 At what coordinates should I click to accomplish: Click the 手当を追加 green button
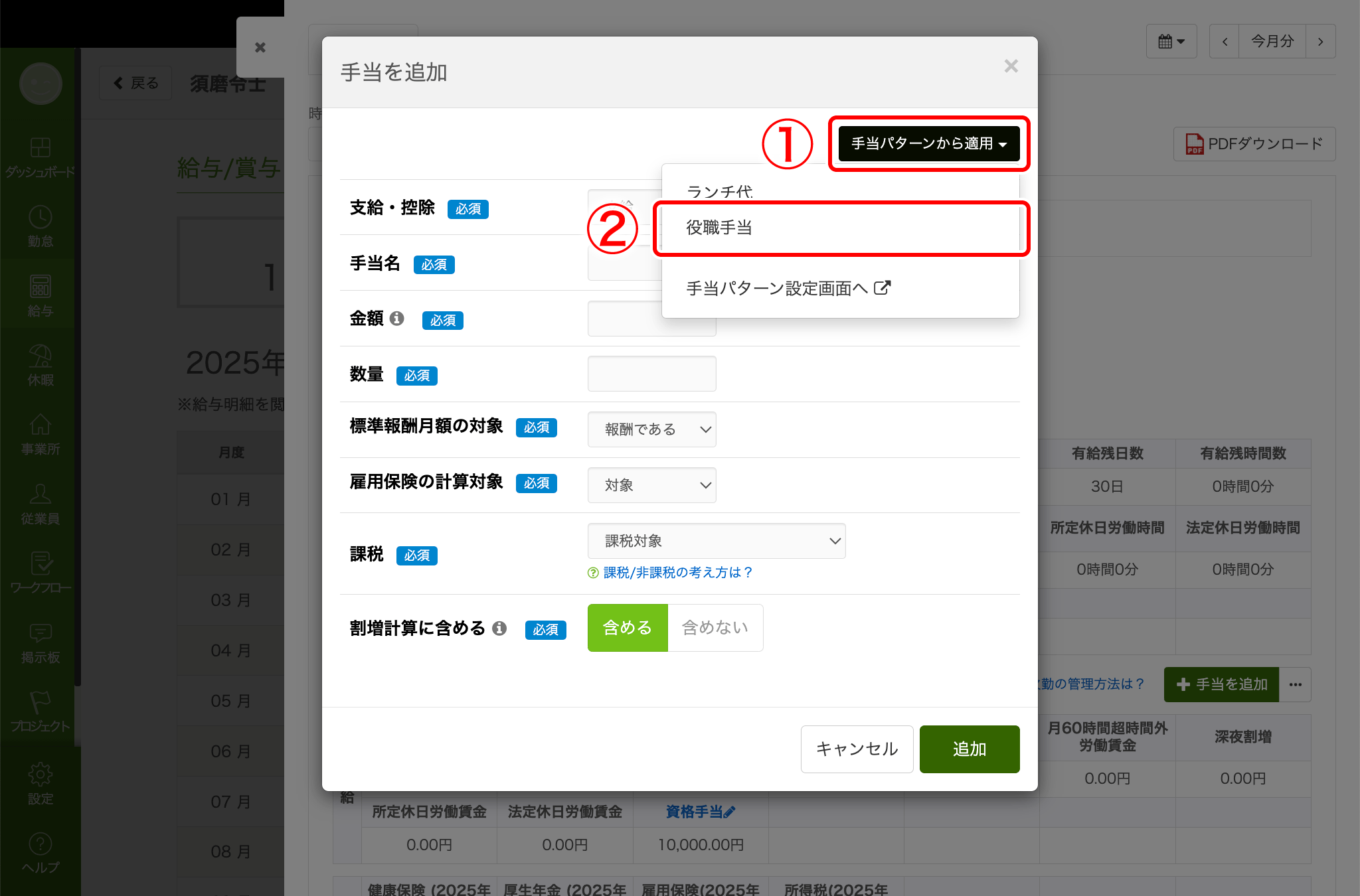1221,684
